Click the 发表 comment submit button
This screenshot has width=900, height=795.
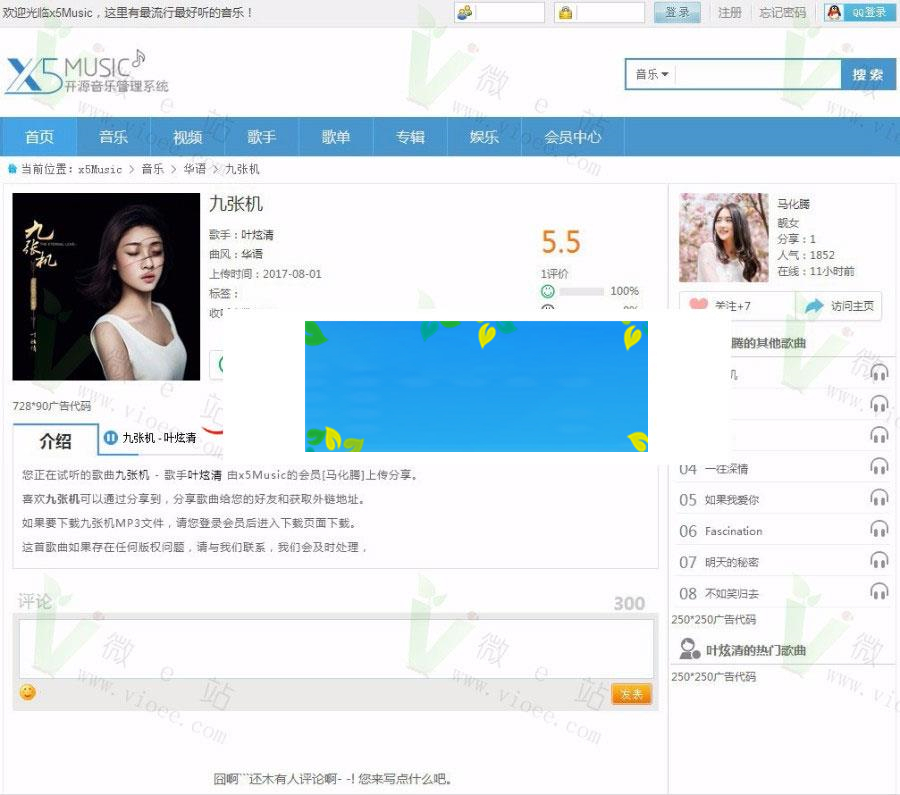point(630,691)
